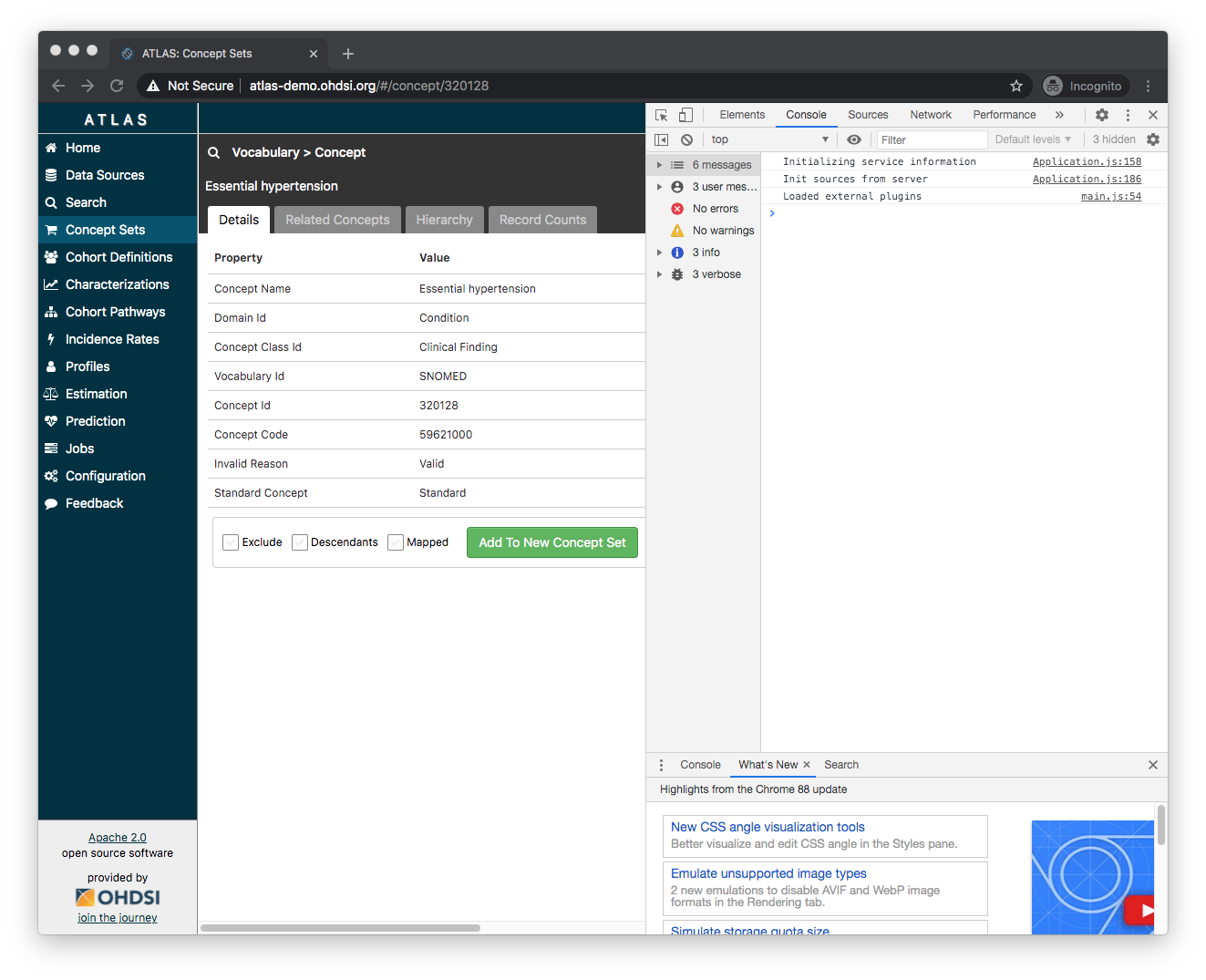1206x980 pixels.
Task: Open the DevTools Network tab
Action: point(931,115)
